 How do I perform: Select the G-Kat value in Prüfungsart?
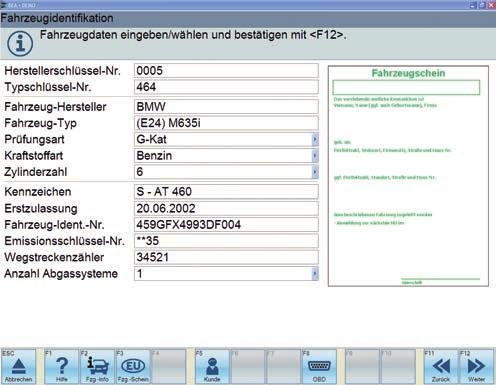pyautogui.click(x=151, y=139)
